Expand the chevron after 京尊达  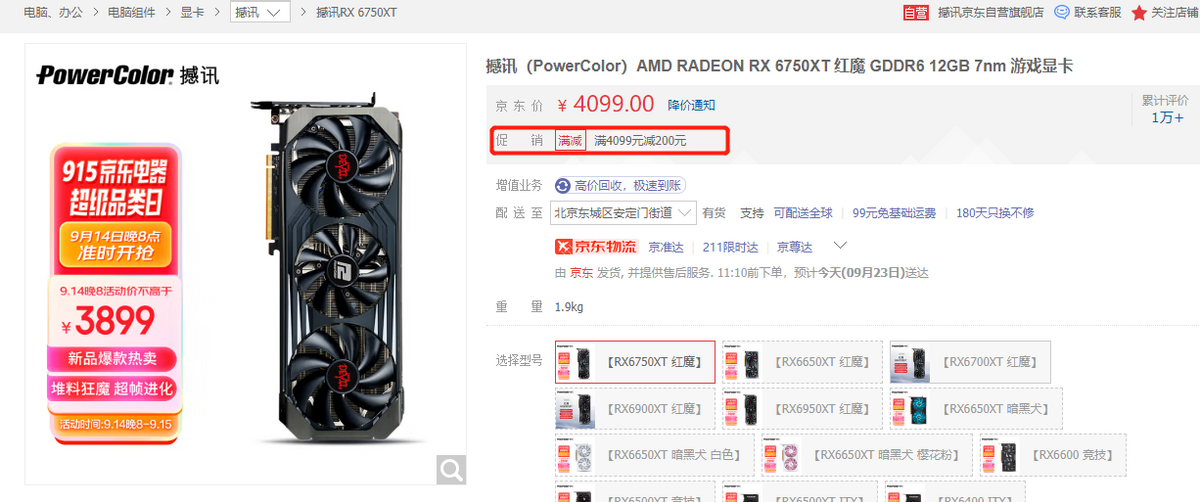840,246
